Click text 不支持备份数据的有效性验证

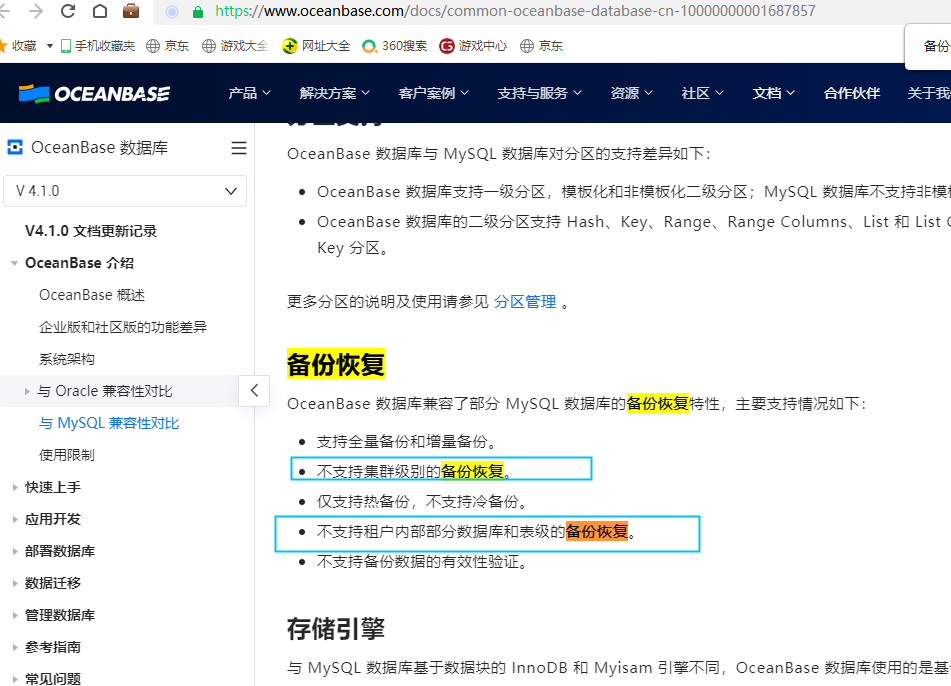click(422, 562)
